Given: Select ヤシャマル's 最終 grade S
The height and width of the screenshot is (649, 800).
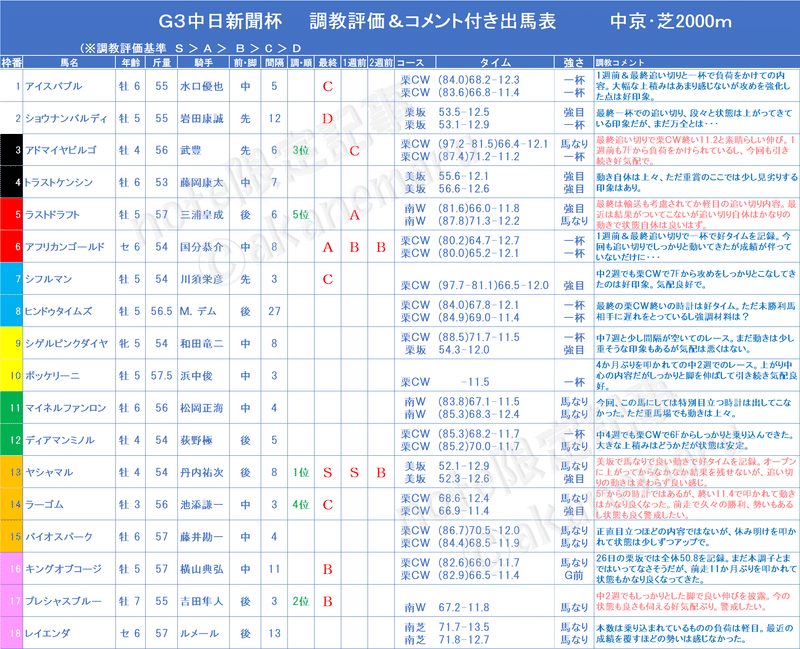Looking at the screenshot, I should pos(328,472).
